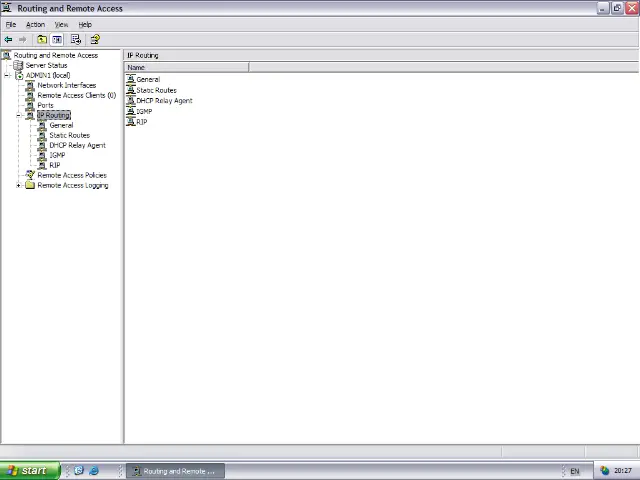Select Server Status in the tree
The height and width of the screenshot is (480, 640).
pyautogui.click(x=46, y=65)
